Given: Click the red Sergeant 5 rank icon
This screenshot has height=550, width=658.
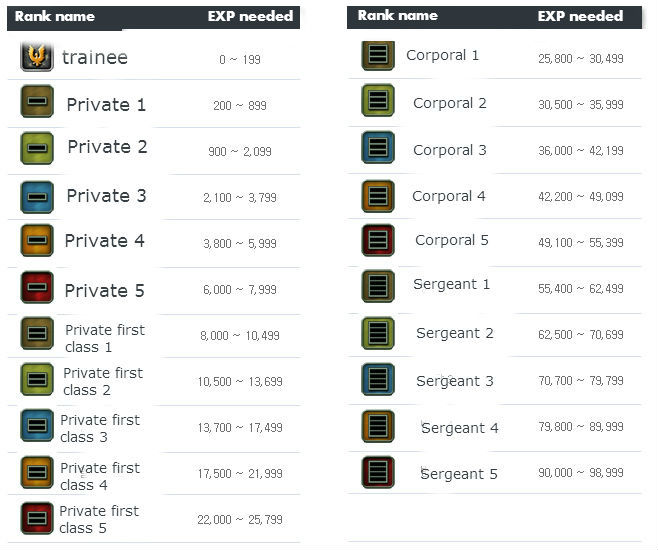Looking at the screenshot, I should pos(378,472).
